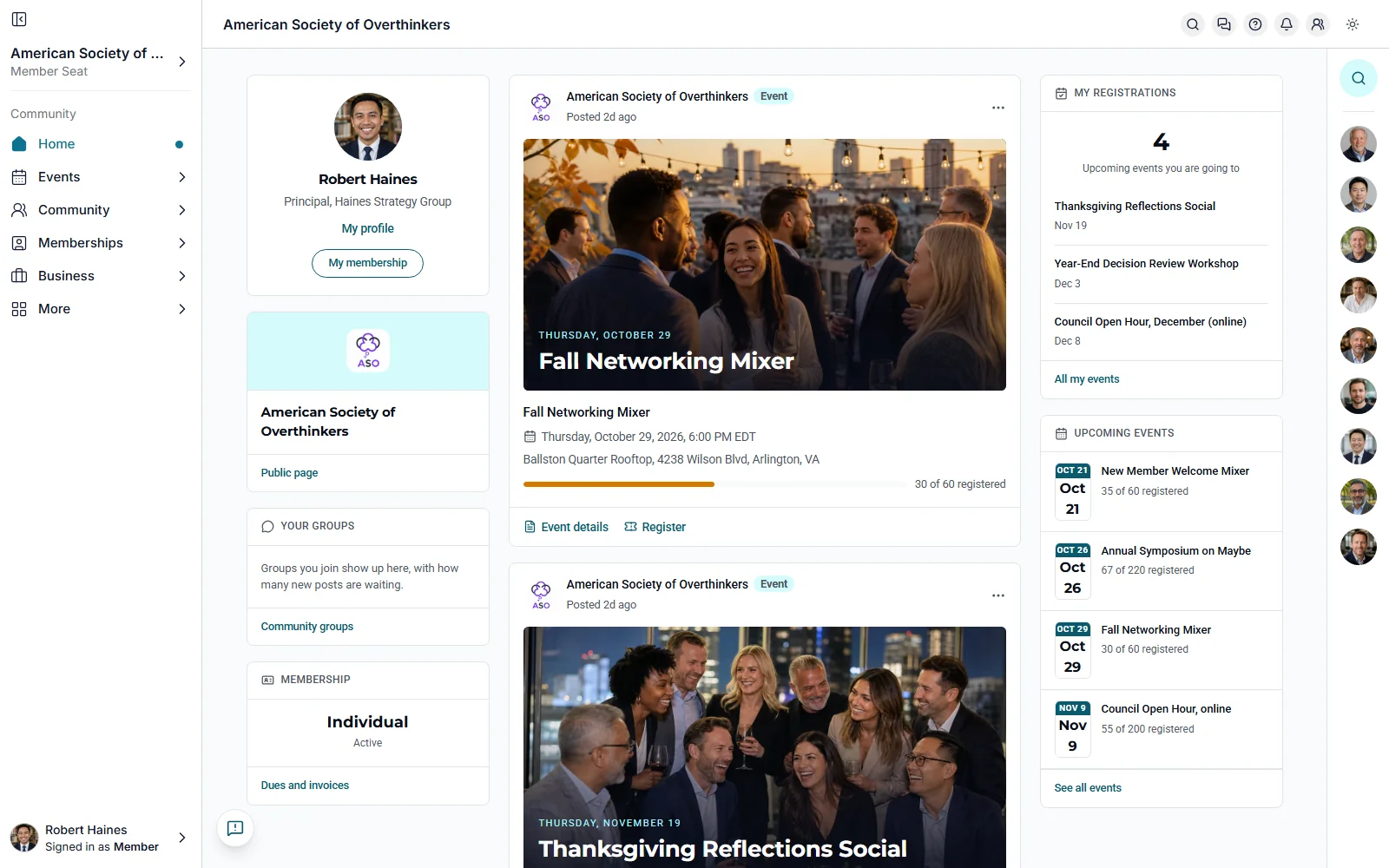Open more options for Fall Networking Mixer post
Image resolution: width=1389 pixels, height=868 pixels.
tap(998, 108)
